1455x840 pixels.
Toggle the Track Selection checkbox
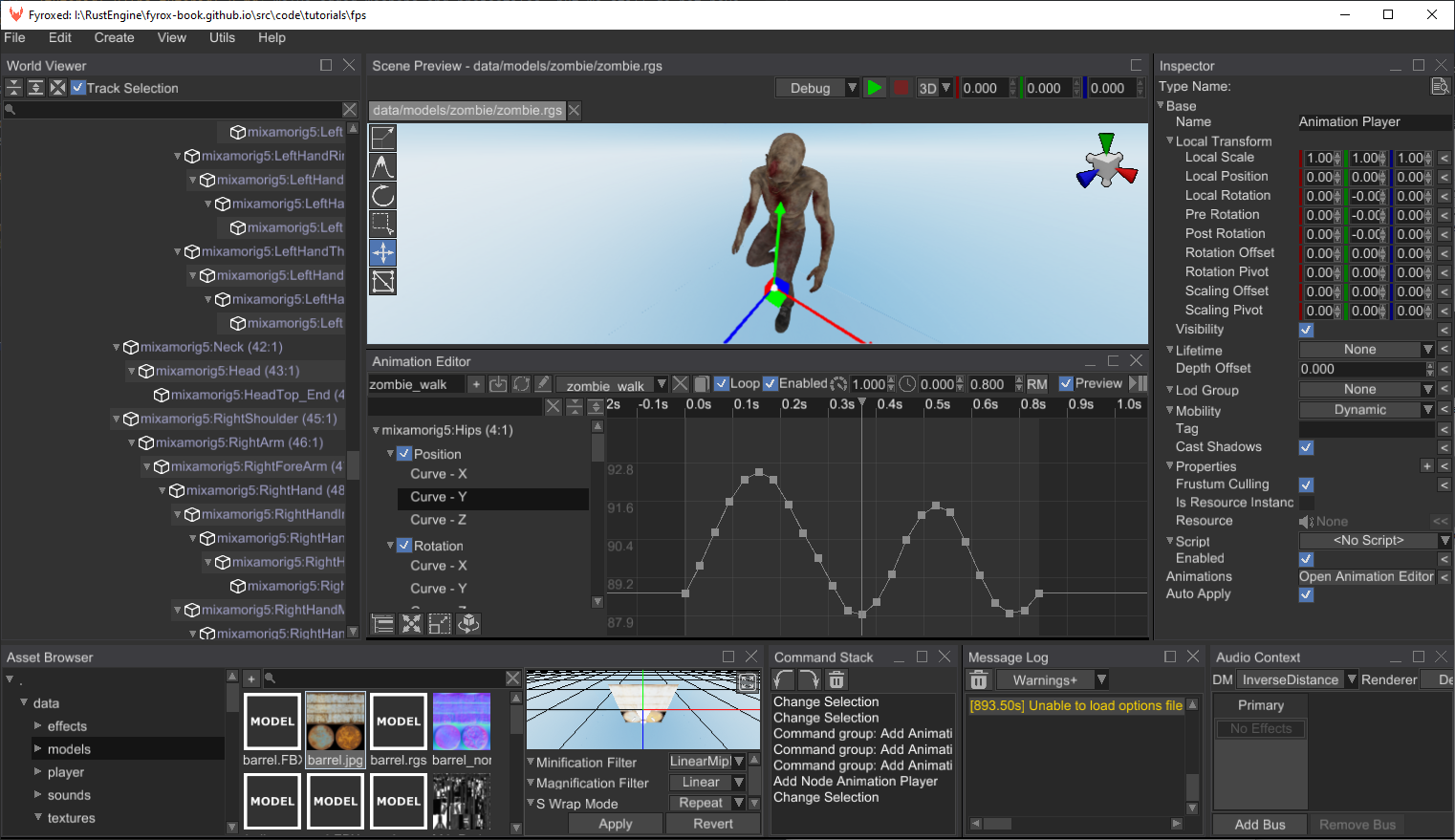click(x=78, y=88)
